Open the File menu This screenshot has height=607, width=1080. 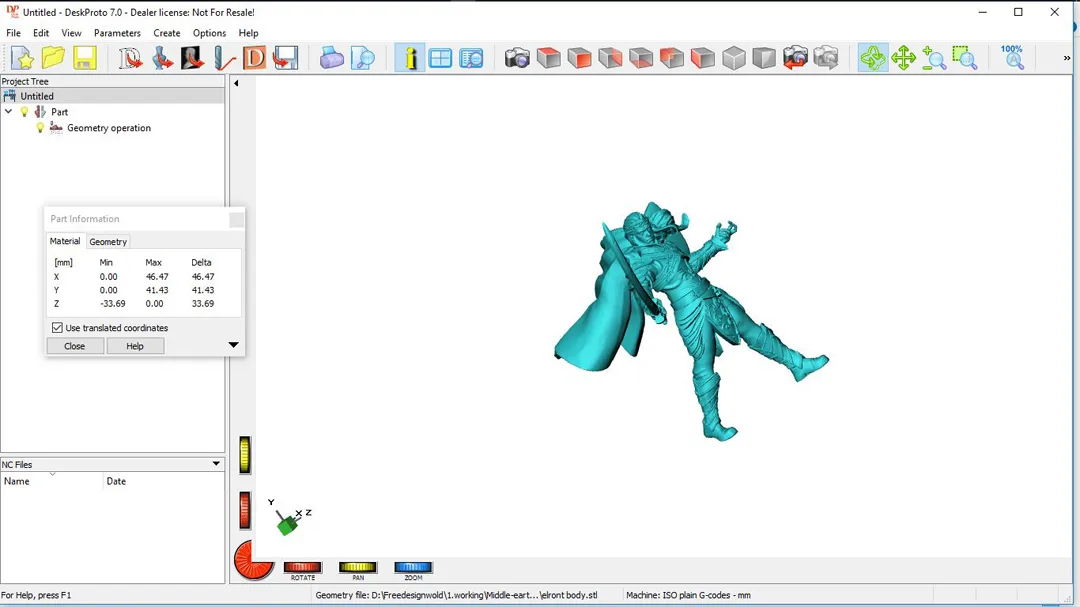tap(13, 33)
